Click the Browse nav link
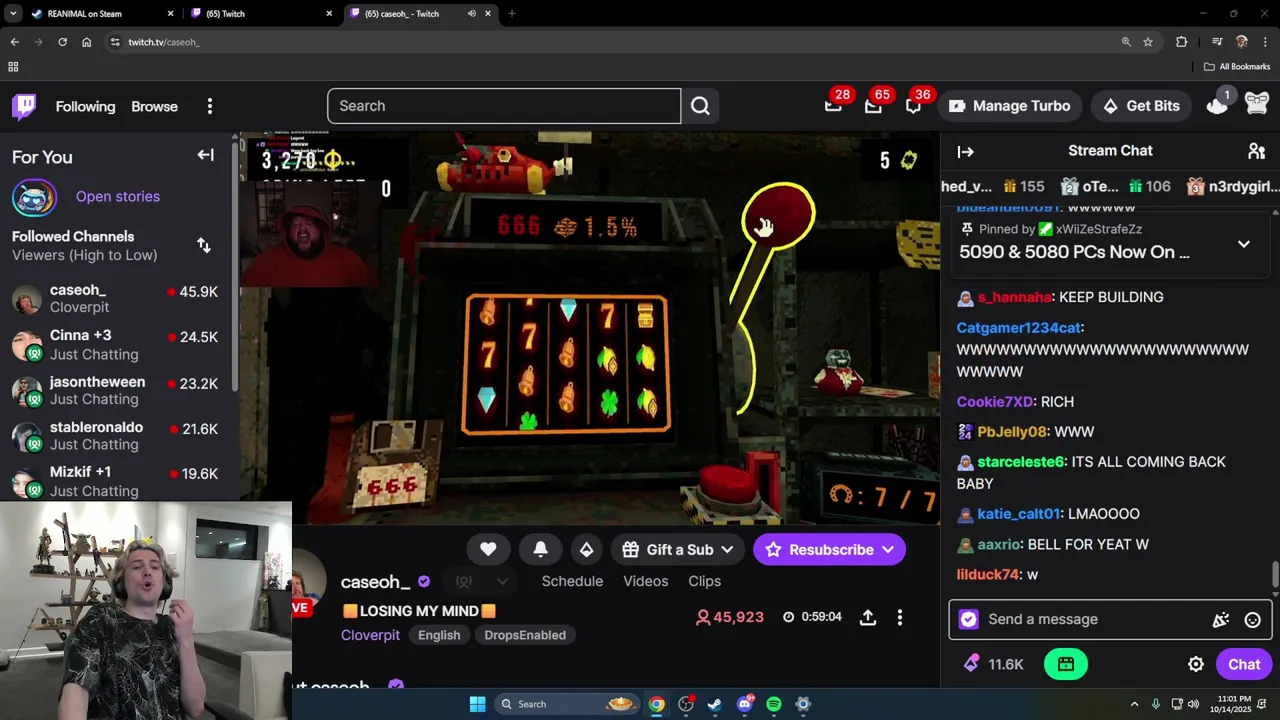1280x720 pixels. point(154,106)
